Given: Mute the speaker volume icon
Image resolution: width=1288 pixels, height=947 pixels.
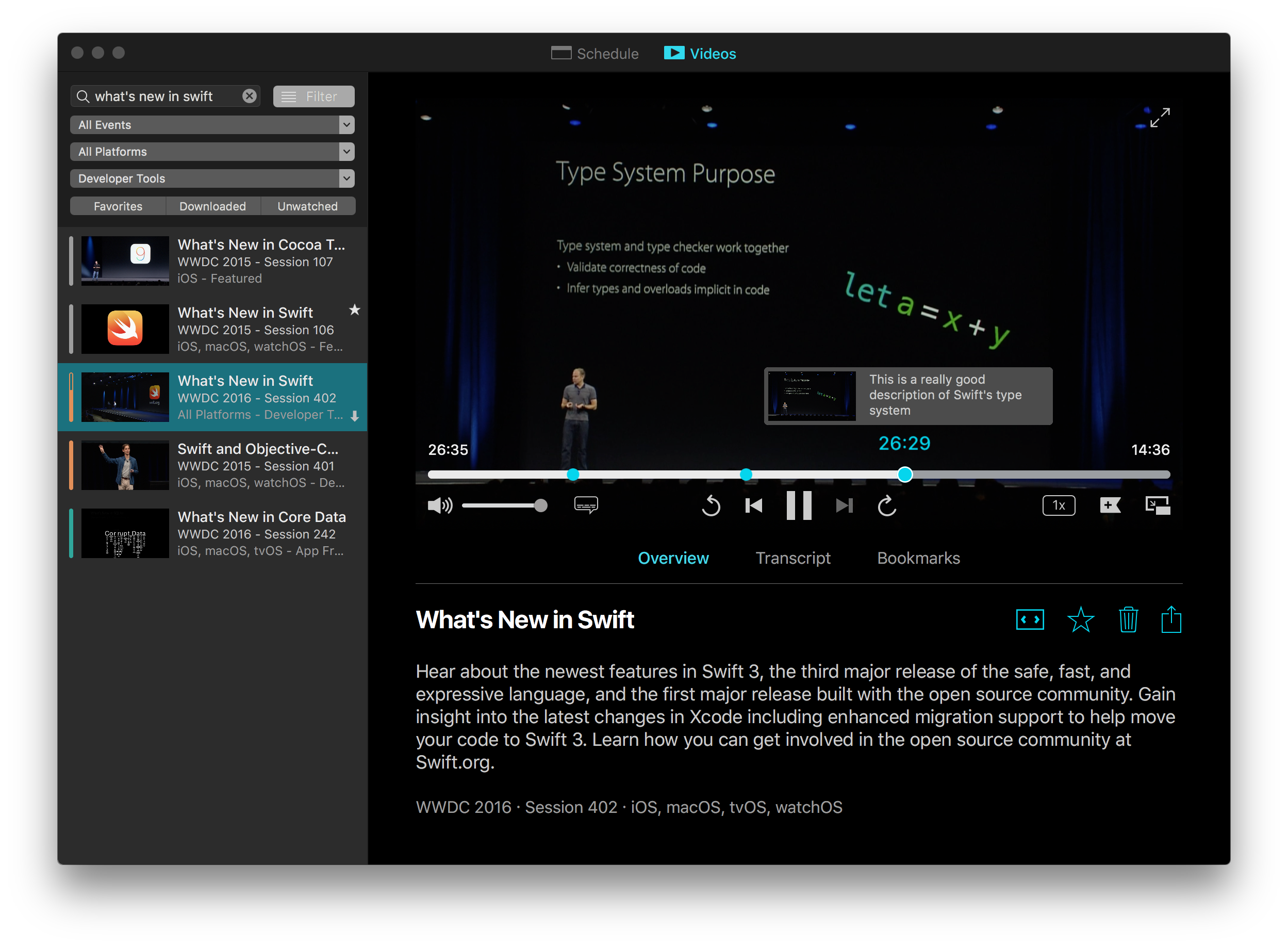Looking at the screenshot, I should click(x=439, y=505).
